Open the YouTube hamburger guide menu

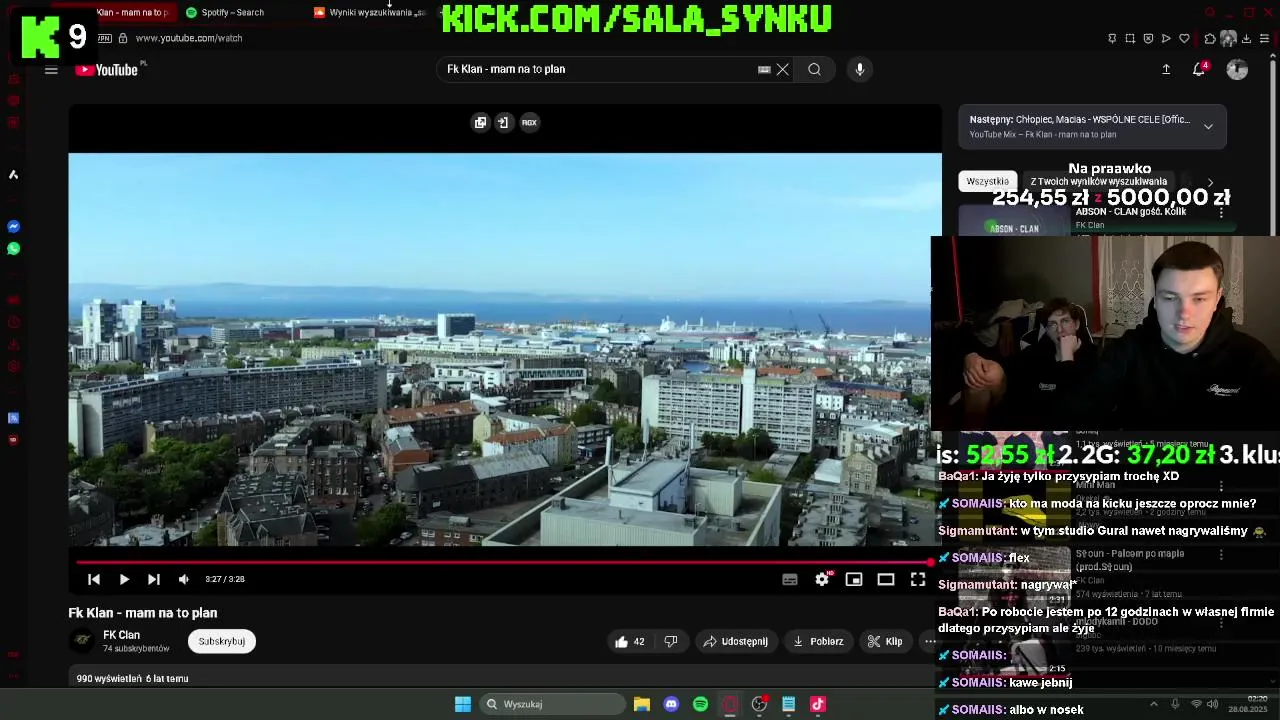point(51,70)
